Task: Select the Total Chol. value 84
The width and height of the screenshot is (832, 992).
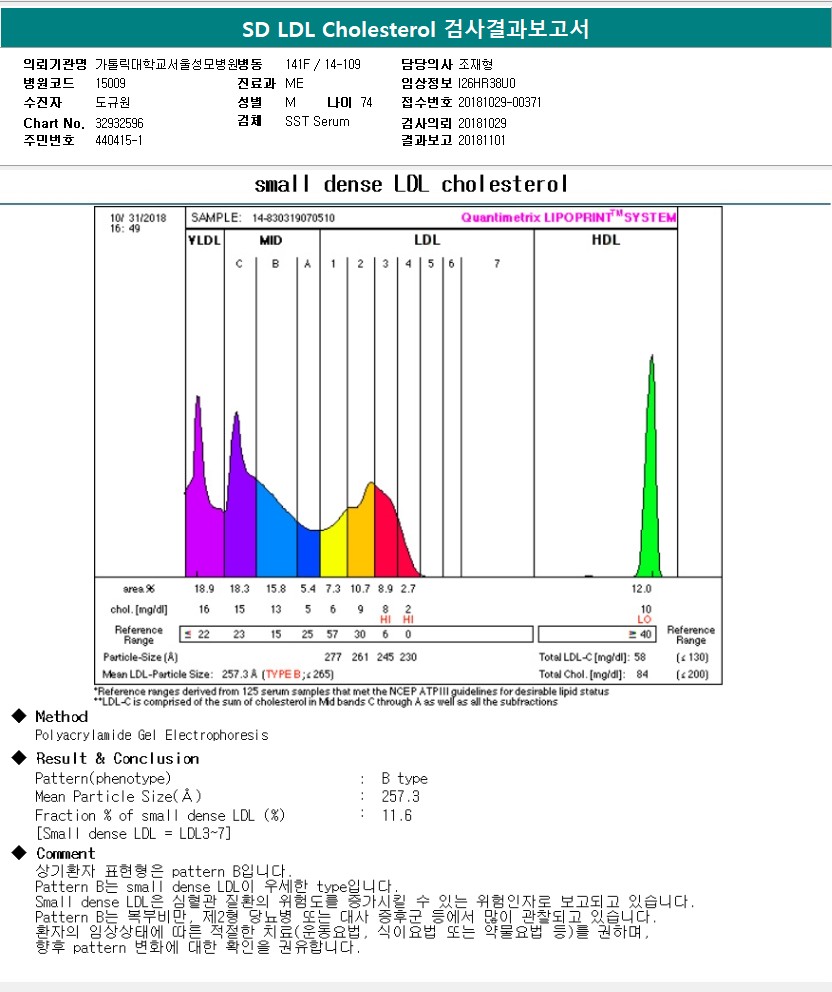Action: tap(642, 674)
